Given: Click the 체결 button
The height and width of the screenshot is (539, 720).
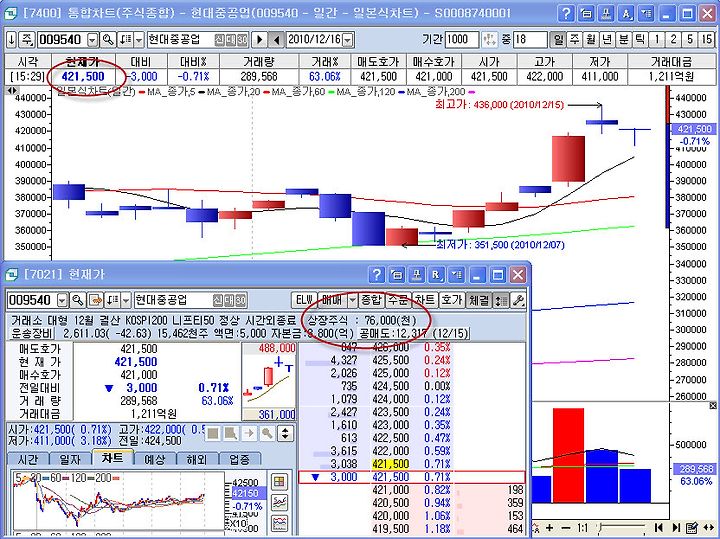Looking at the screenshot, I should (478, 300).
